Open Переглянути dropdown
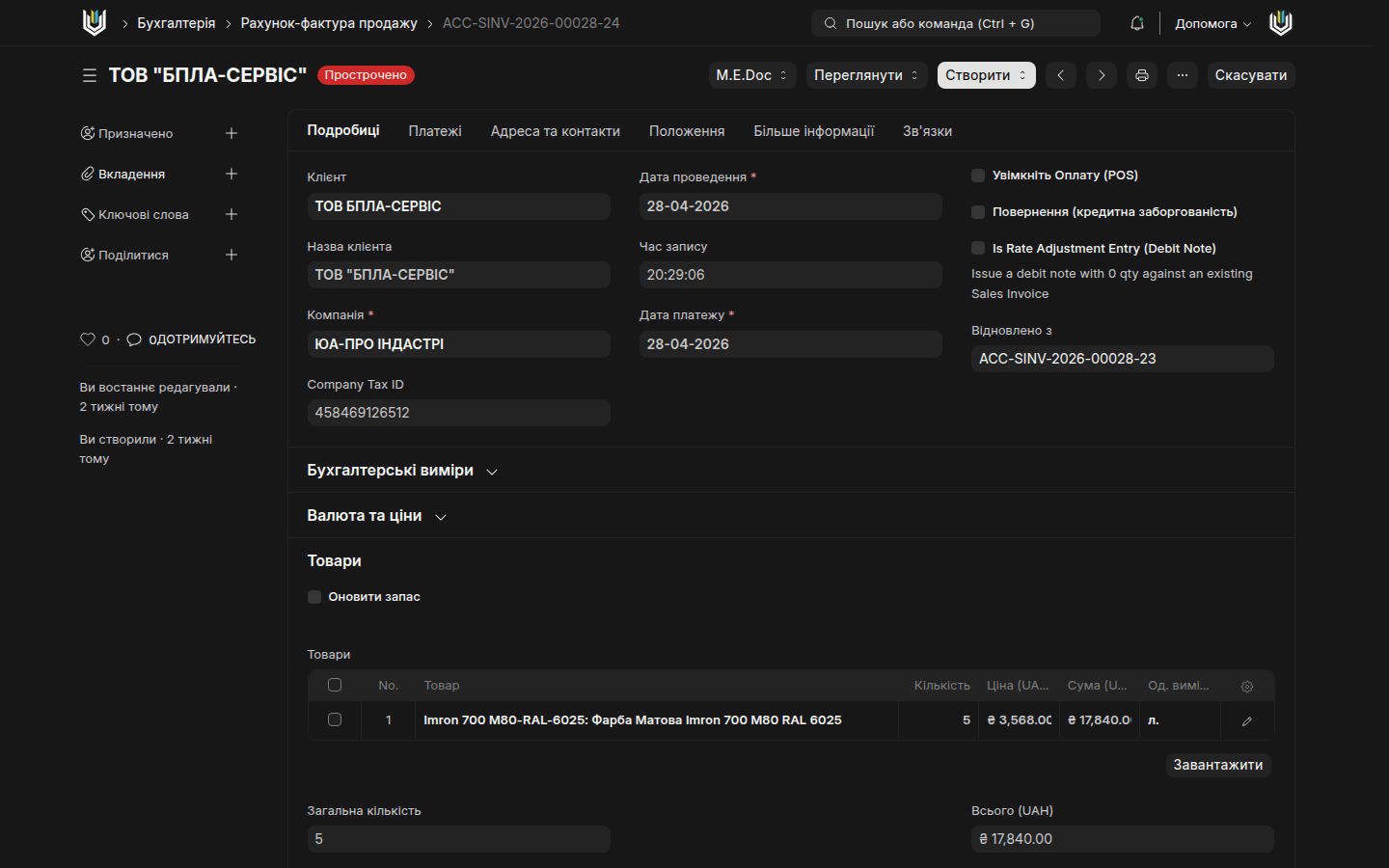Image resolution: width=1389 pixels, height=868 pixels. [866, 75]
